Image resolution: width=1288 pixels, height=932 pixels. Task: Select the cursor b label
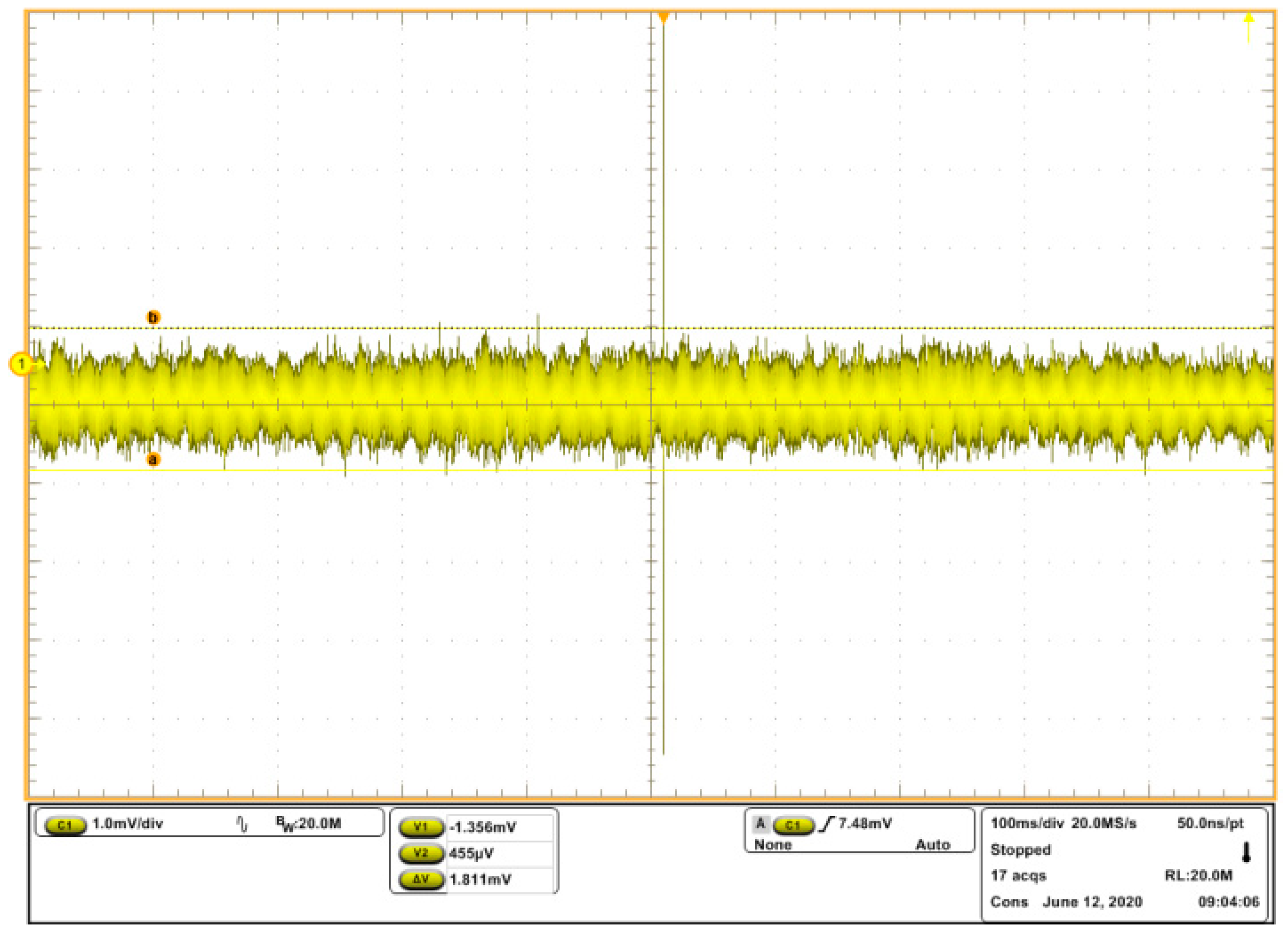tap(153, 317)
